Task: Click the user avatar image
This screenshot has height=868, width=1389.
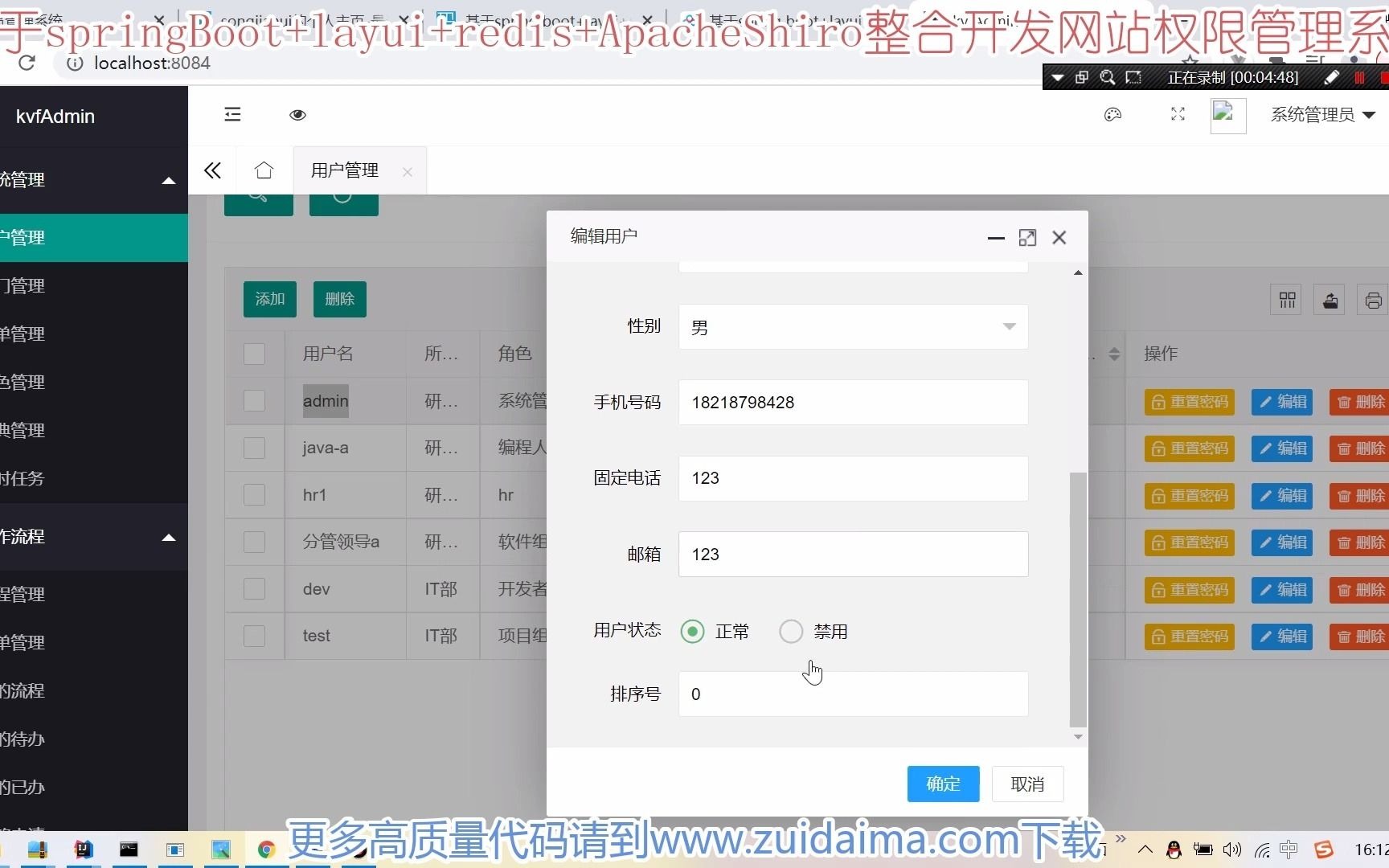Action: pyautogui.click(x=1228, y=116)
